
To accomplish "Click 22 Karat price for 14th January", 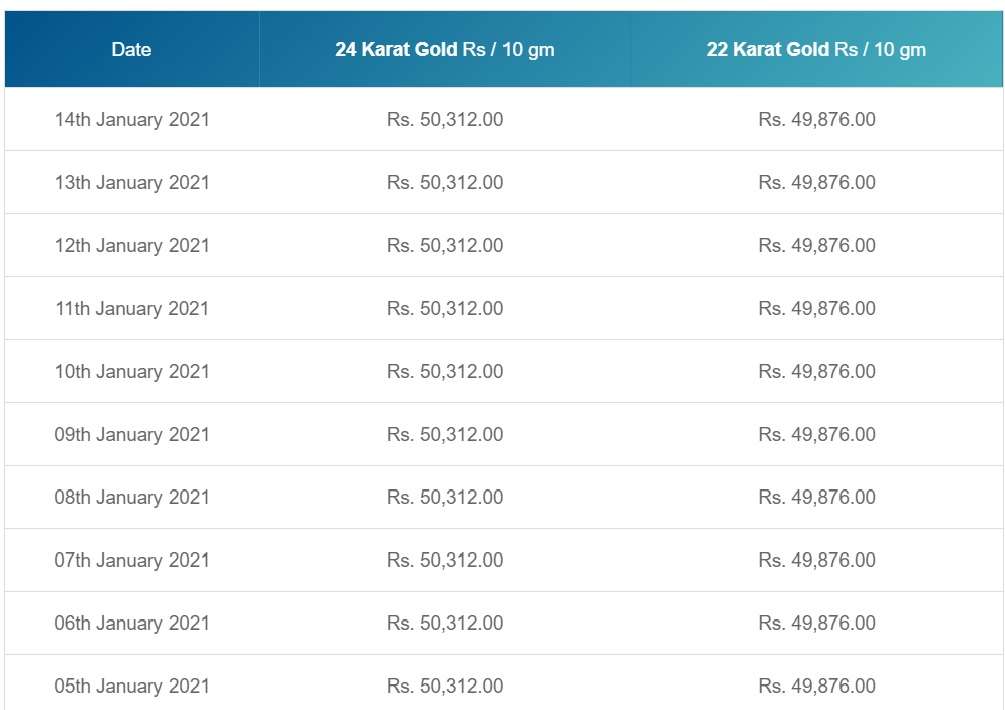I will tap(817, 119).
